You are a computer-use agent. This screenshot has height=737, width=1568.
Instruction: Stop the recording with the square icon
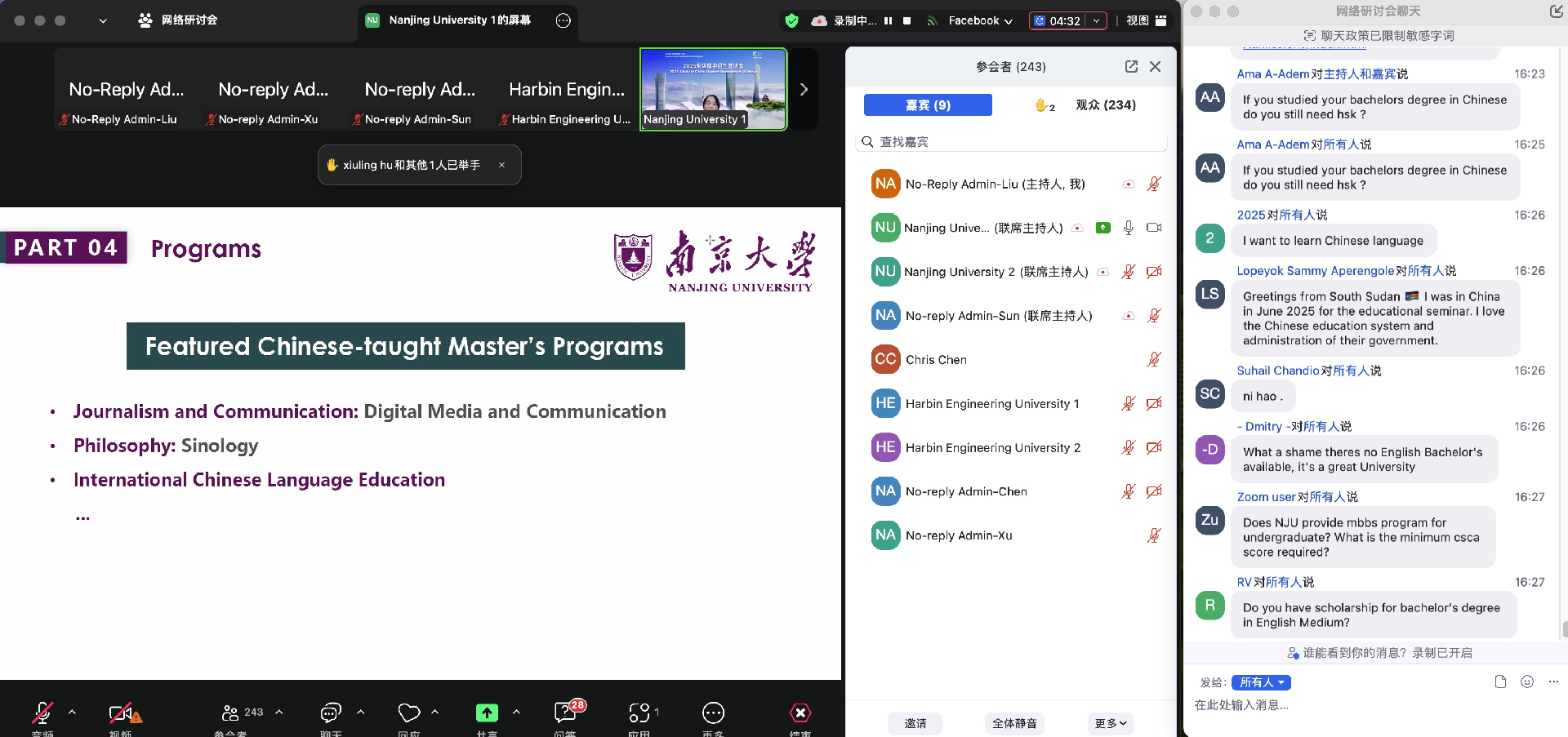click(906, 21)
